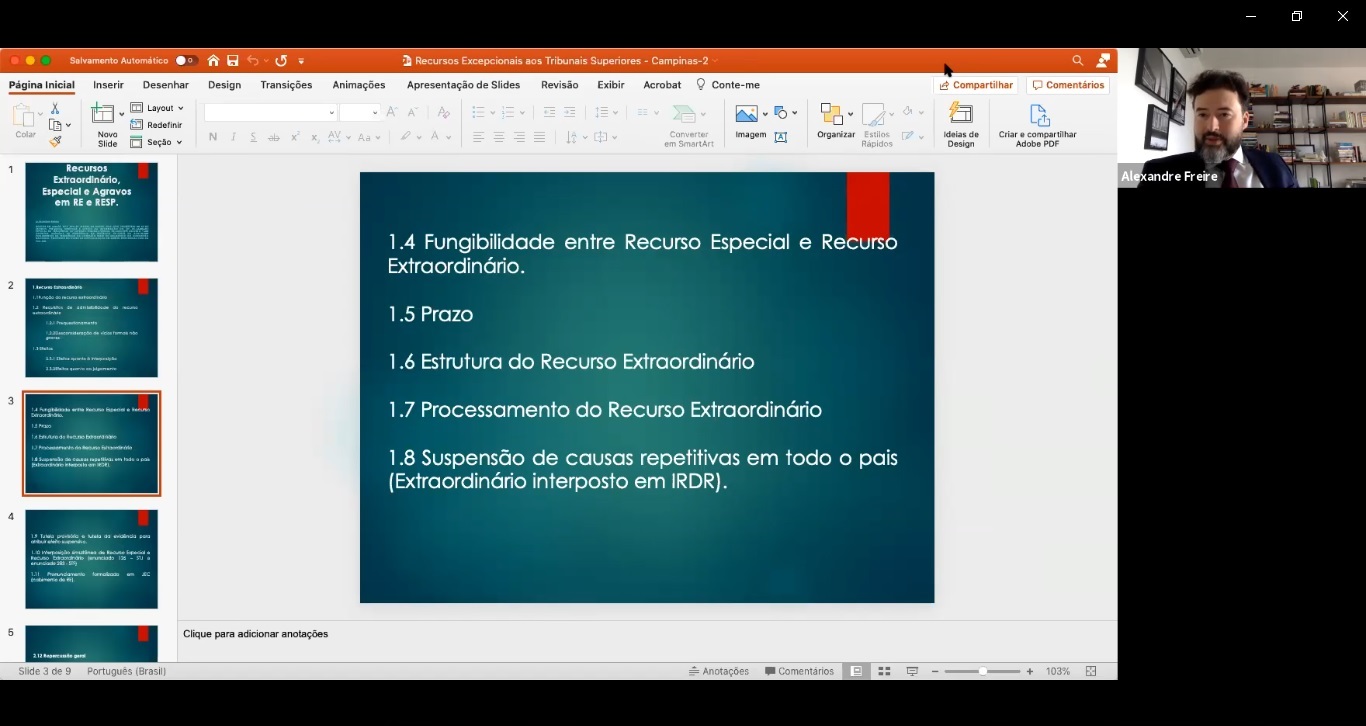This screenshot has width=1366, height=726.
Task: Select slide 4 thumbnail
Action: click(91, 559)
